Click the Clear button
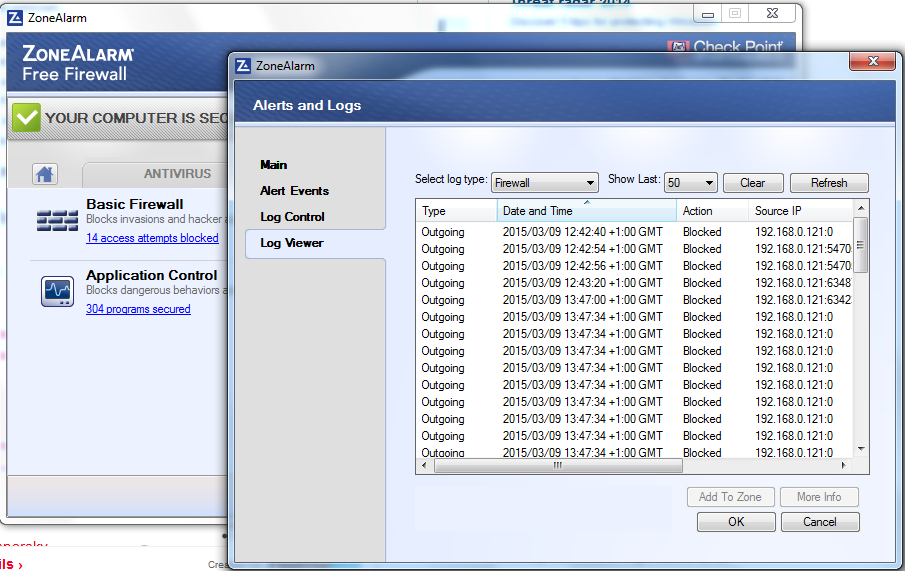The height and width of the screenshot is (571, 905). 753,183
